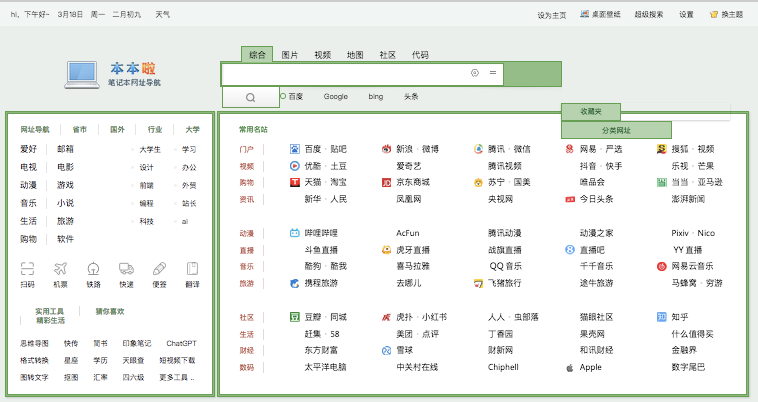Screen dimensions: 758x402
Task: Open the 铁路 railway icon
Action: point(93,268)
